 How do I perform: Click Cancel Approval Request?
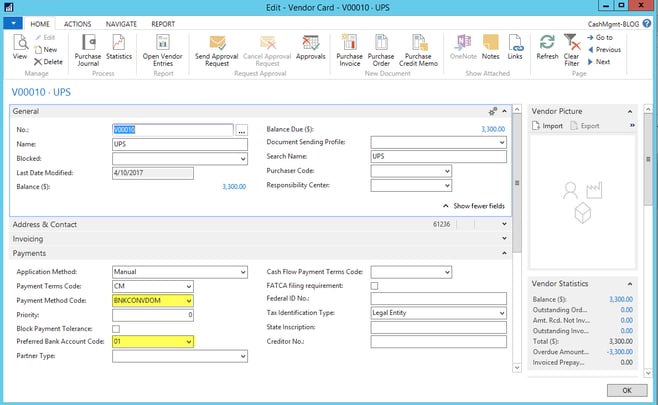coord(267,50)
